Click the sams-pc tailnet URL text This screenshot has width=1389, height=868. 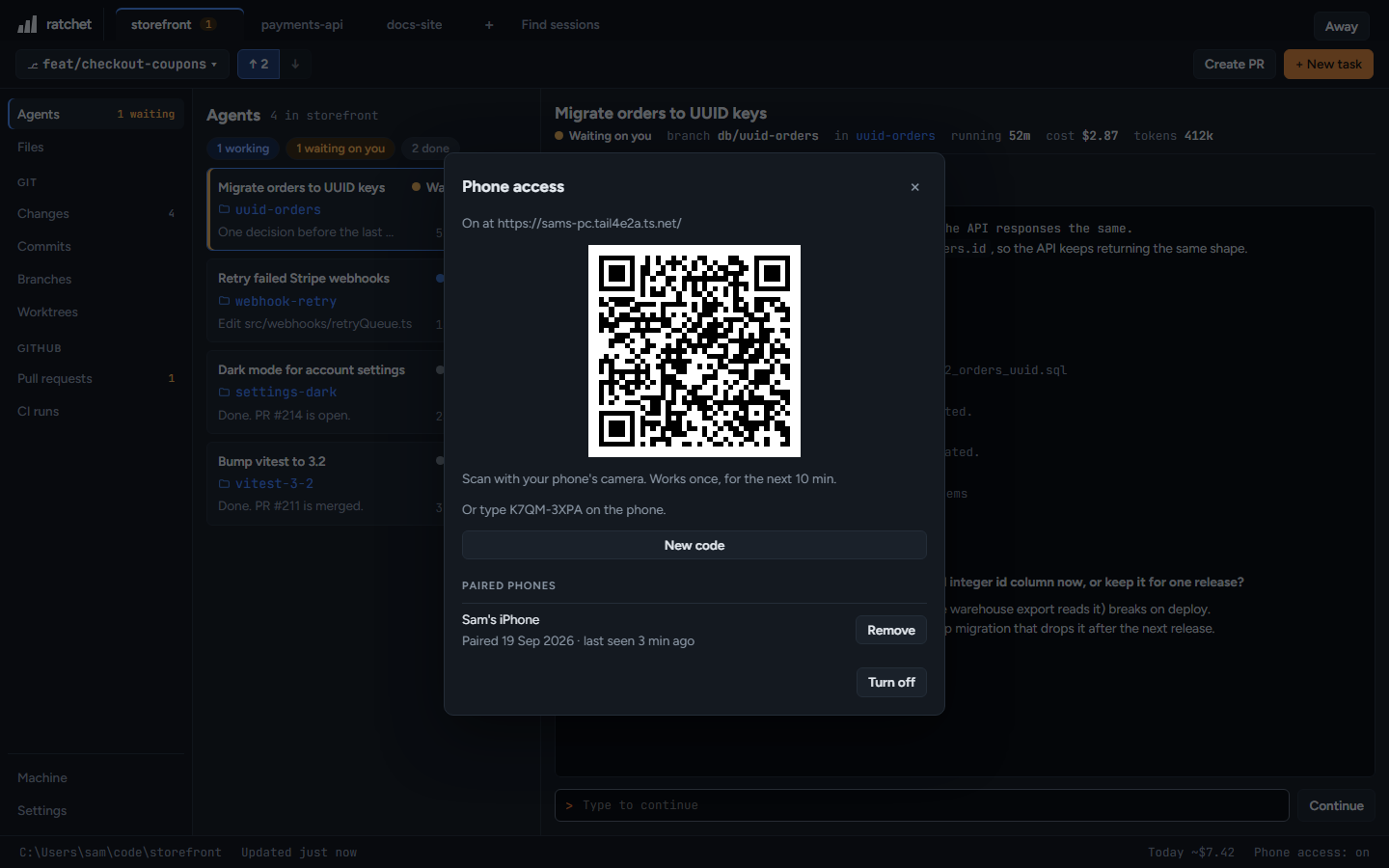coord(589,223)
